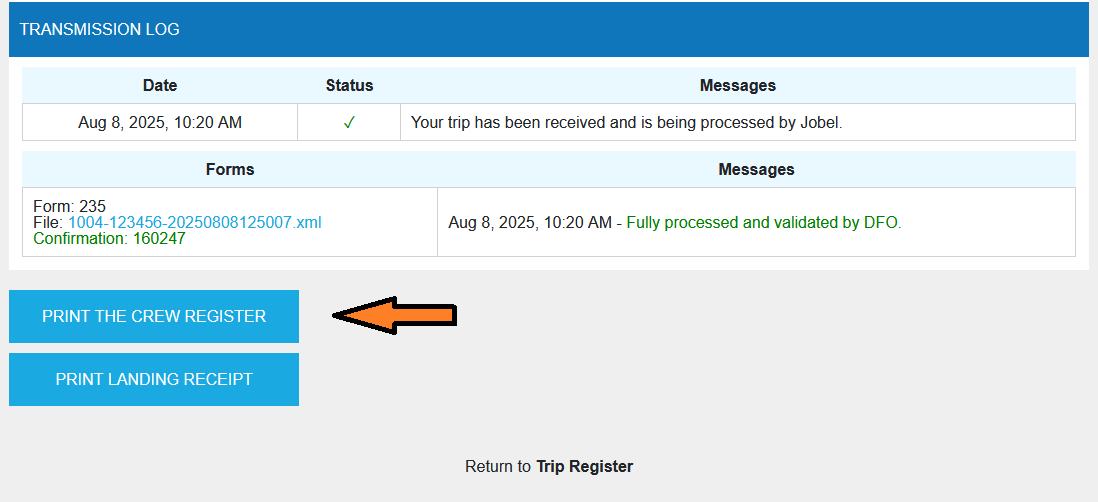Click the Status column header
This screenshot has height=502, width=1098.
(349, 85)
